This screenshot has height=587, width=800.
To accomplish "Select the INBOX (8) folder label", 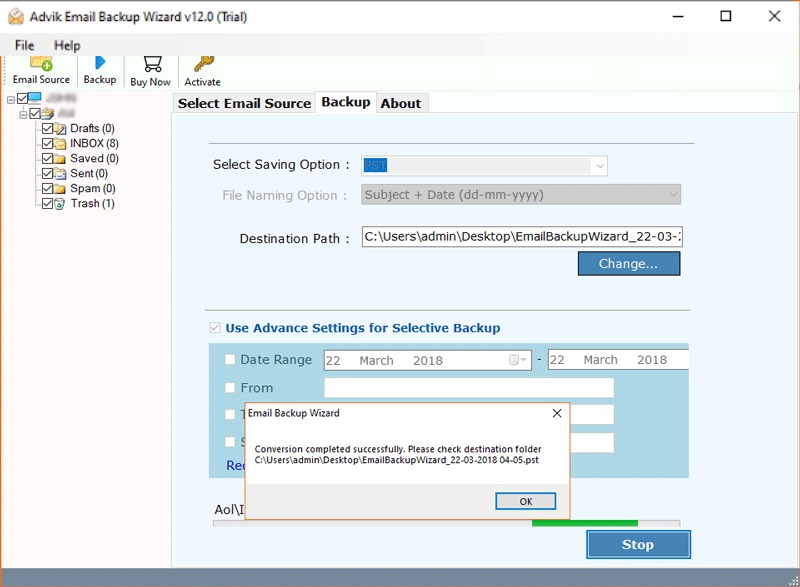I will [x=94, y=143].
